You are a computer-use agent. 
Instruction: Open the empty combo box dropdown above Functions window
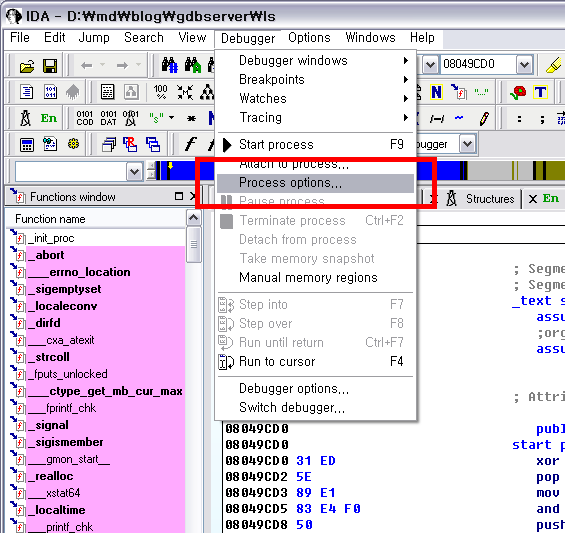point(134,172)
